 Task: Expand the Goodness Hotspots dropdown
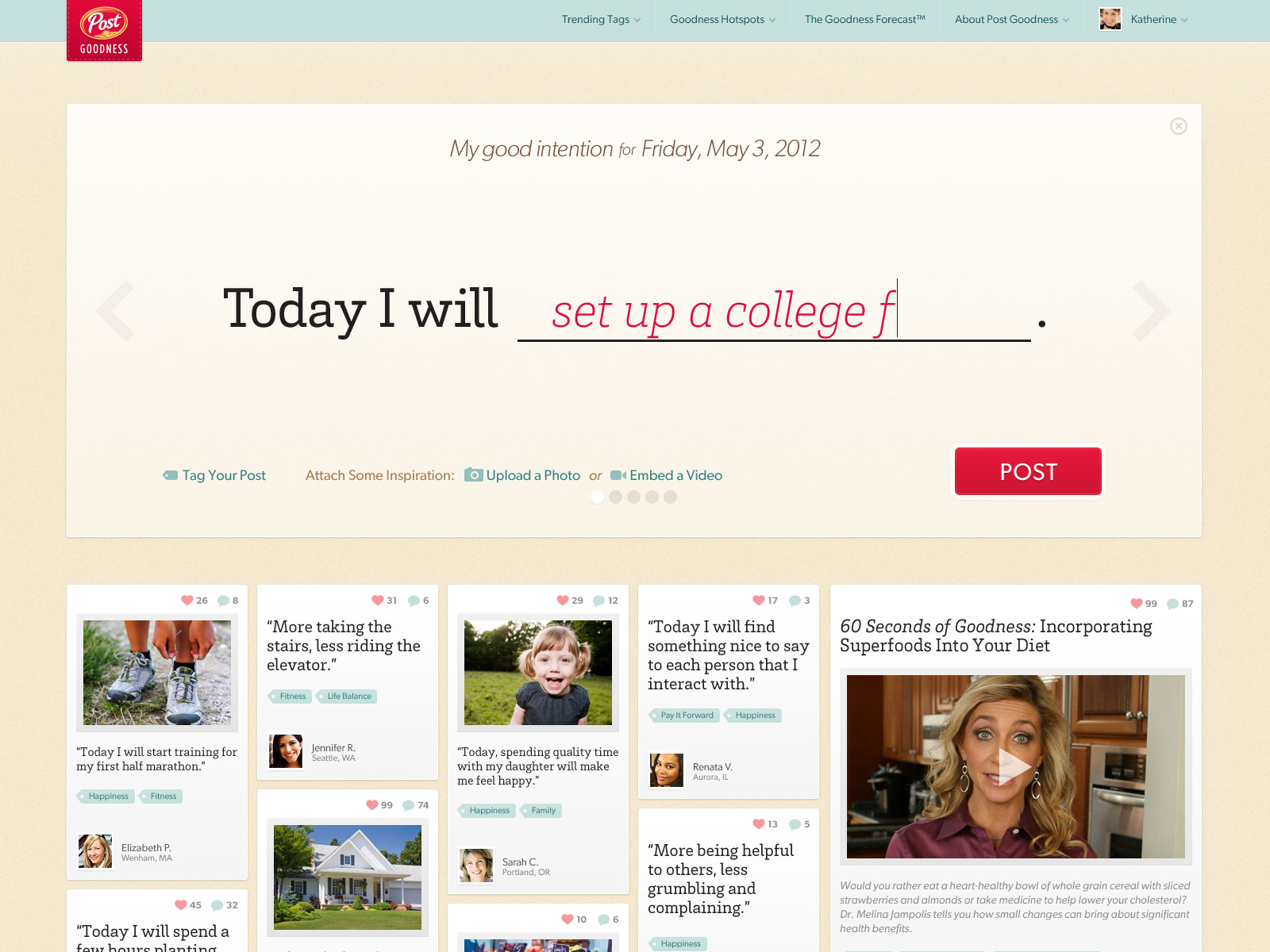coord(722,20)
